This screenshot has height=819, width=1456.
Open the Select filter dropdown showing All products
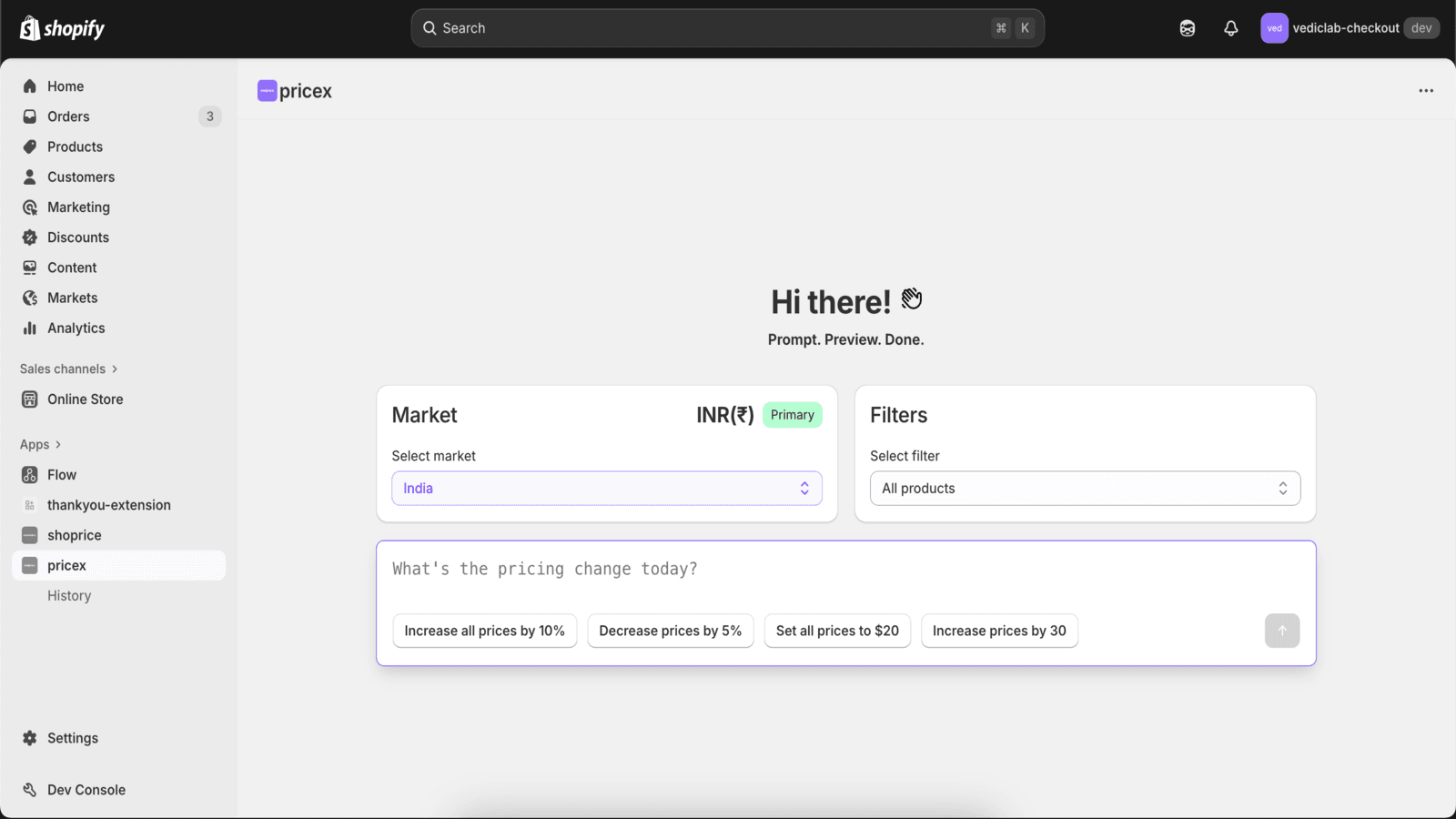pyautogui.click(x=1085, y=489)
